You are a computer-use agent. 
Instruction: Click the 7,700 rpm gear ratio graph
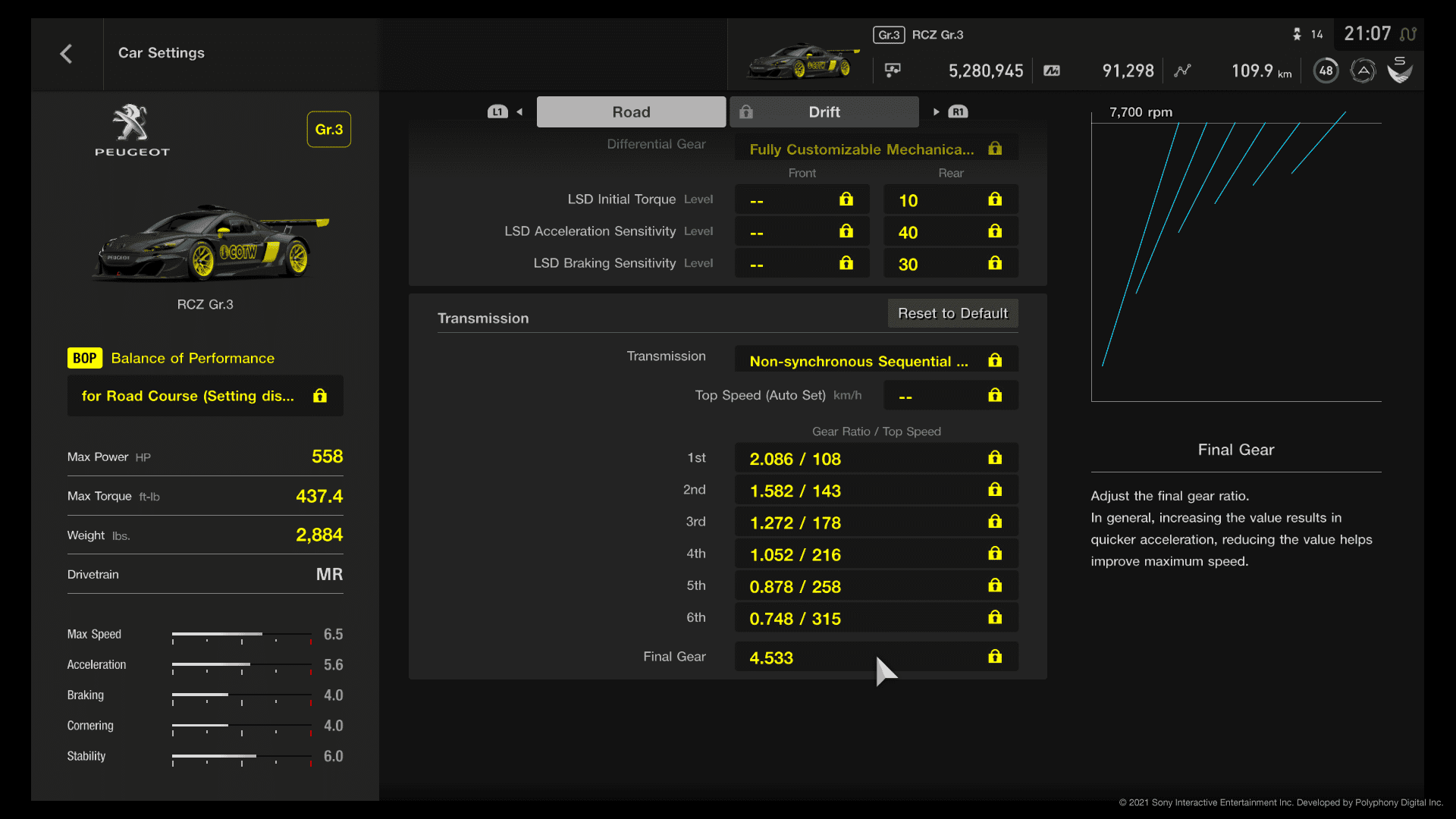coord(1236,254)
